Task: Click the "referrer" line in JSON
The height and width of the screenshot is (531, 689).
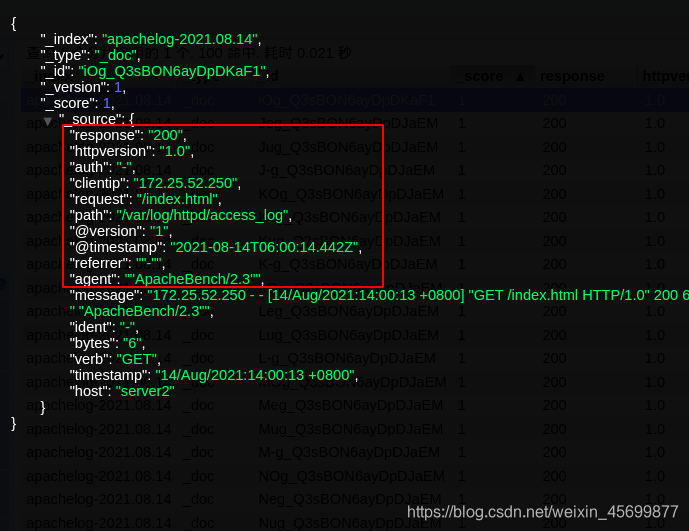Action: [117, 263]
